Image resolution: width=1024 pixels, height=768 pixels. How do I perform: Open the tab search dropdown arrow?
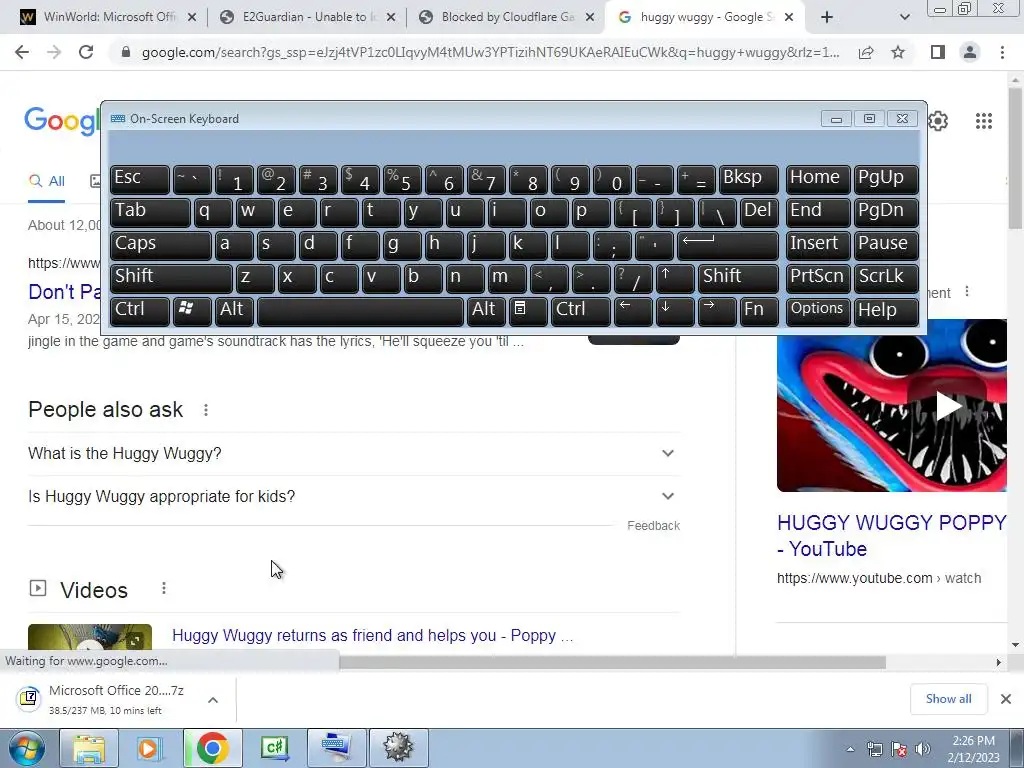pyautogui.click(x=904, y=17)
